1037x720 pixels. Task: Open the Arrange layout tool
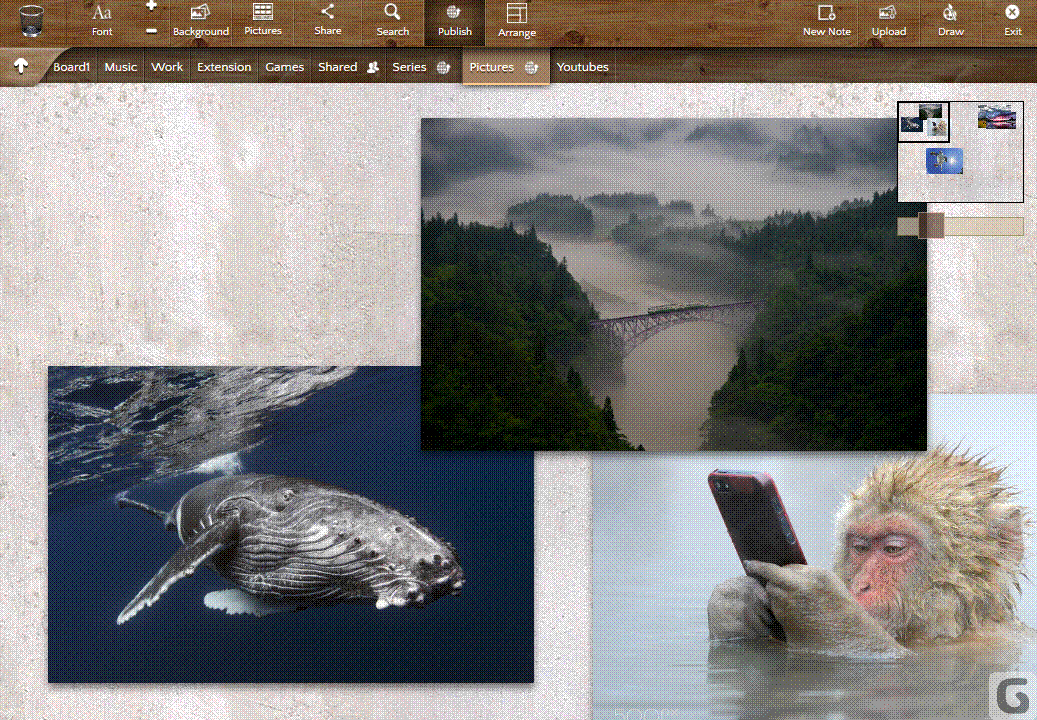tap(517, 20)
